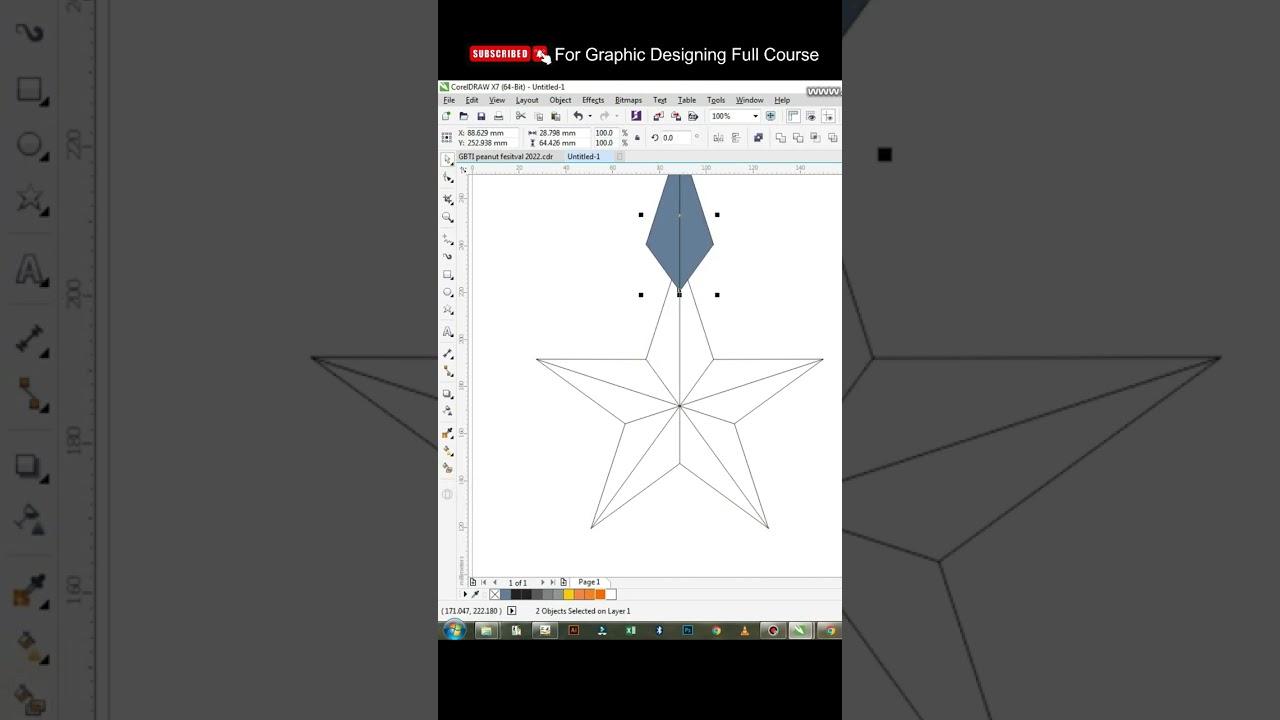Open the Undo history dropdown arrow
Screen dimensions: 1280x720
click(x=589, y=116)
